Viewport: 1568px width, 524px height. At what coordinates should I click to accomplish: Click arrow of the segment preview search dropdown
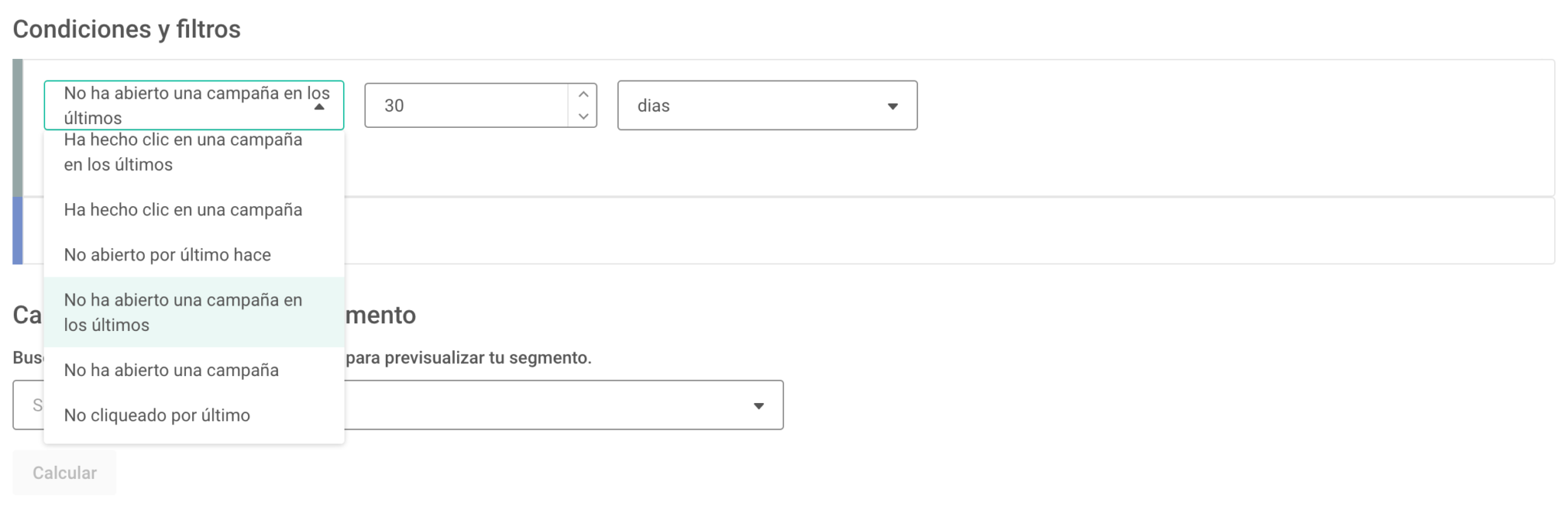[x=758, y=406]
